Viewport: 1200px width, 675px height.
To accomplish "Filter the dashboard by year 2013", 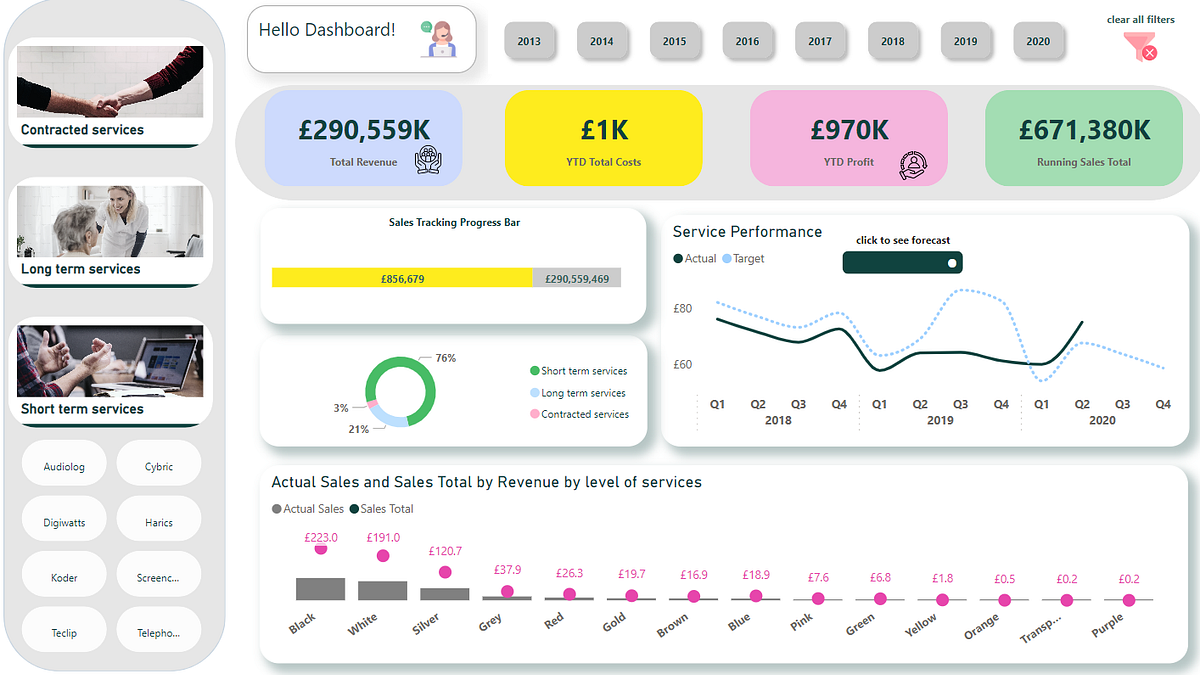I will [530, 41].
